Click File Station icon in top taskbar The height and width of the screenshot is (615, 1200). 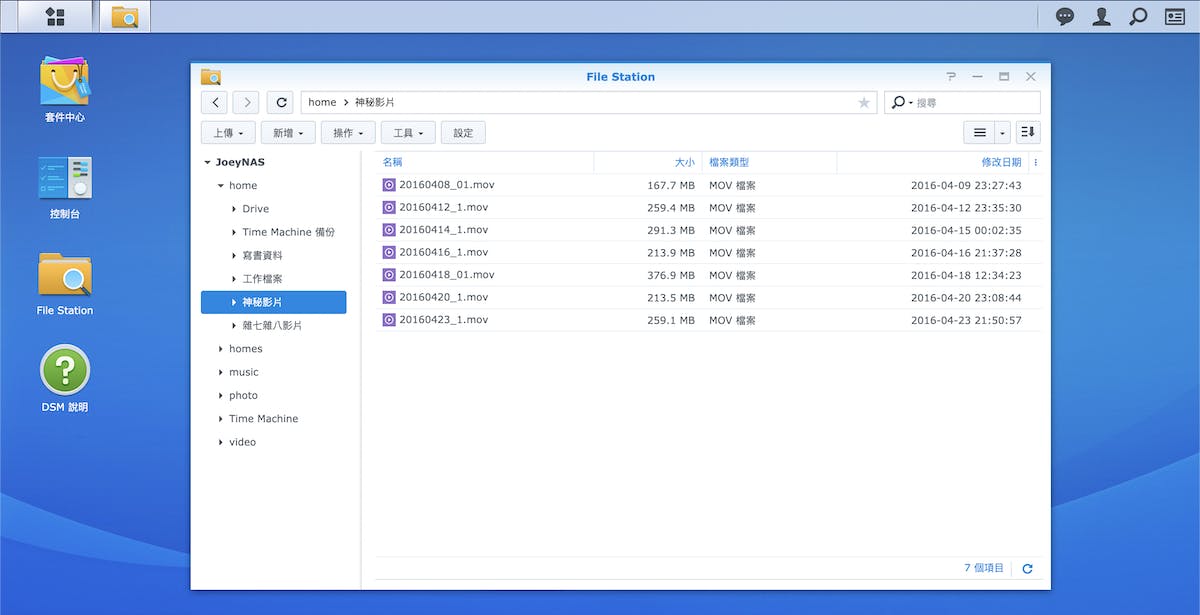coord(124,16)
